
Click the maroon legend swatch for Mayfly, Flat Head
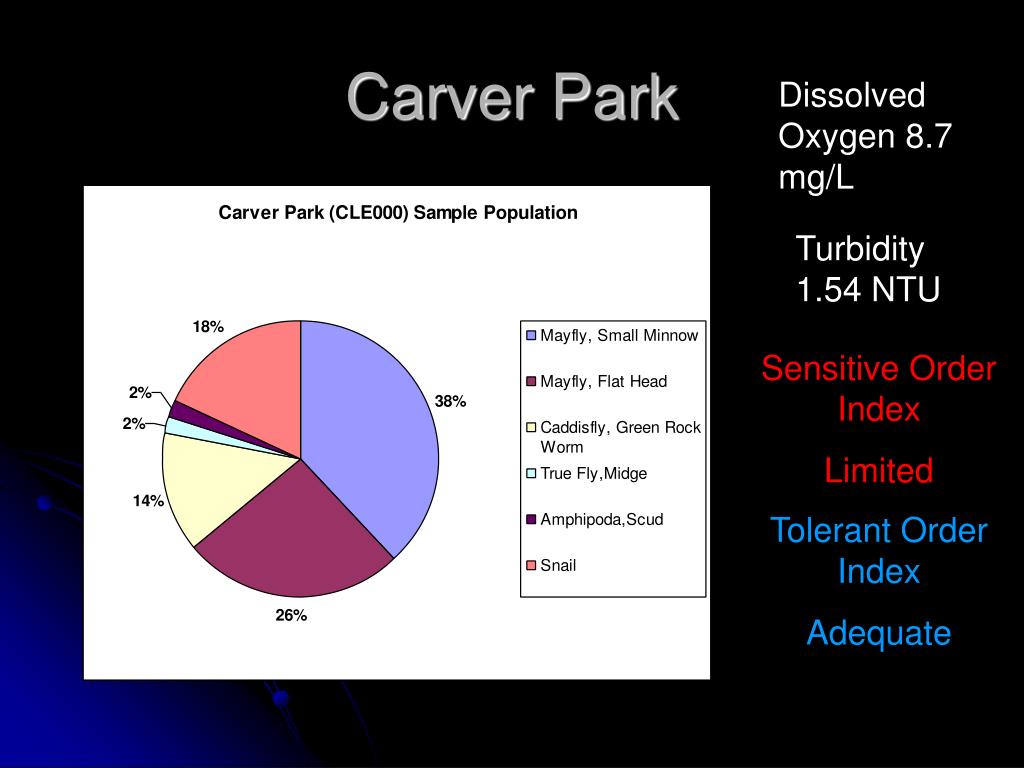pos(531,381)
